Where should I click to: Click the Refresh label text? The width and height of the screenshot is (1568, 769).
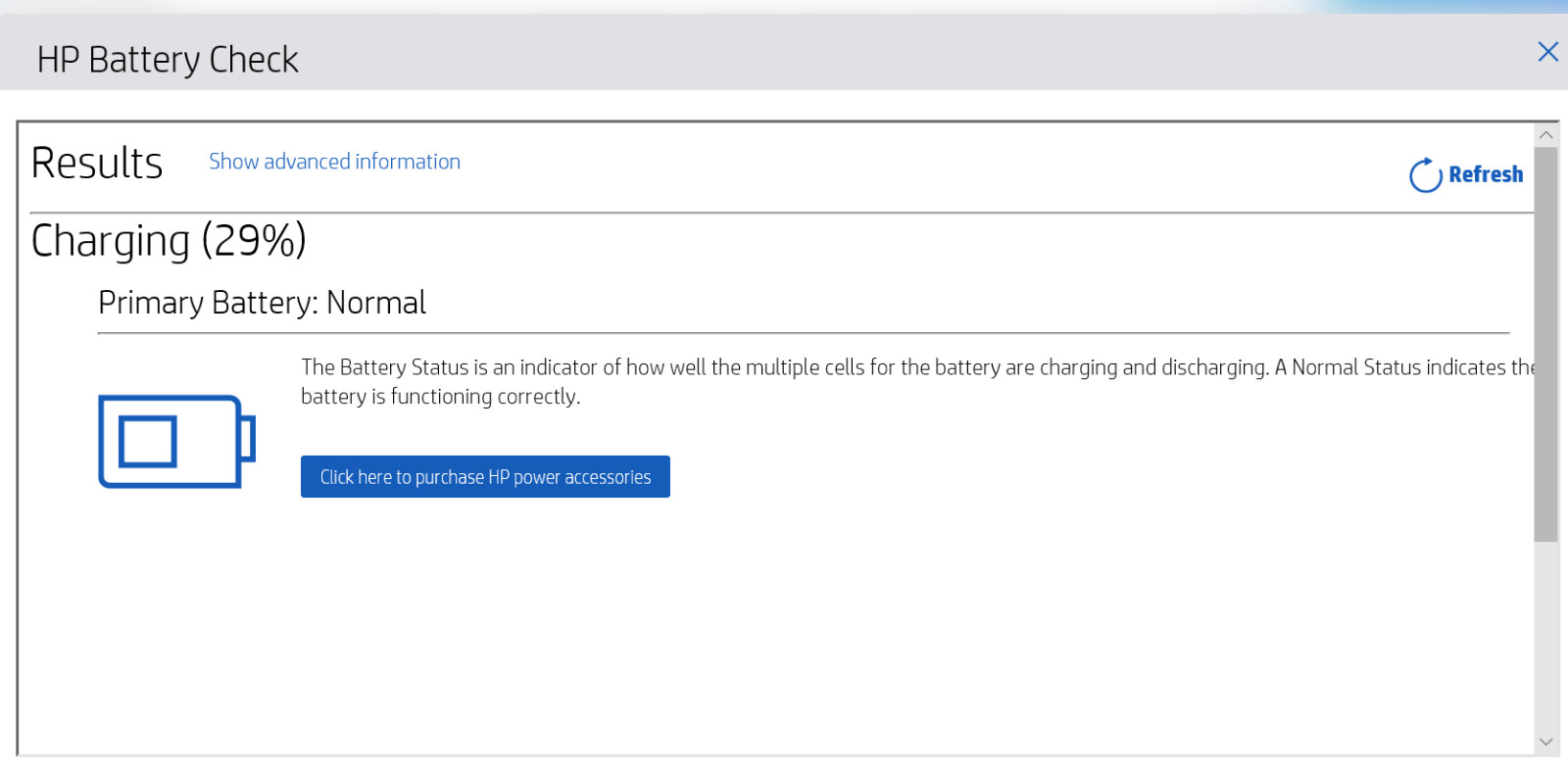click(1486, 174)
